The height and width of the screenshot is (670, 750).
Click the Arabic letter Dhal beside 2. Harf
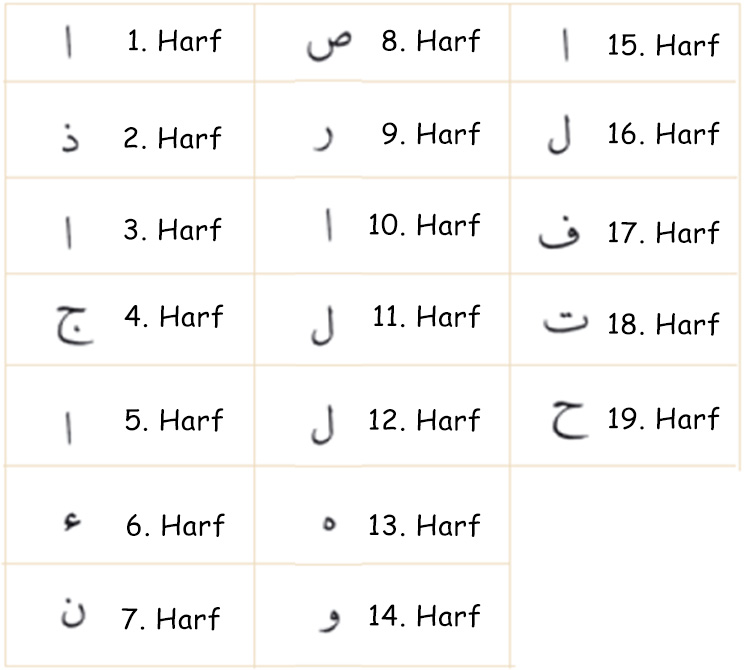[x=71, y=138]
